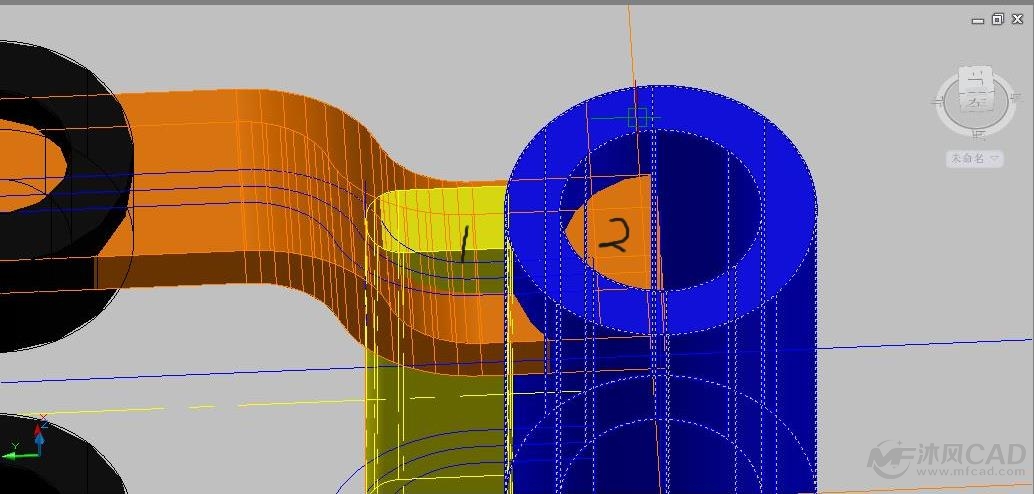Click the handwritten number 2 inside blue cylinder
Image resolution: width=1034 pixels, height=494 pixels.
point(613,235)
